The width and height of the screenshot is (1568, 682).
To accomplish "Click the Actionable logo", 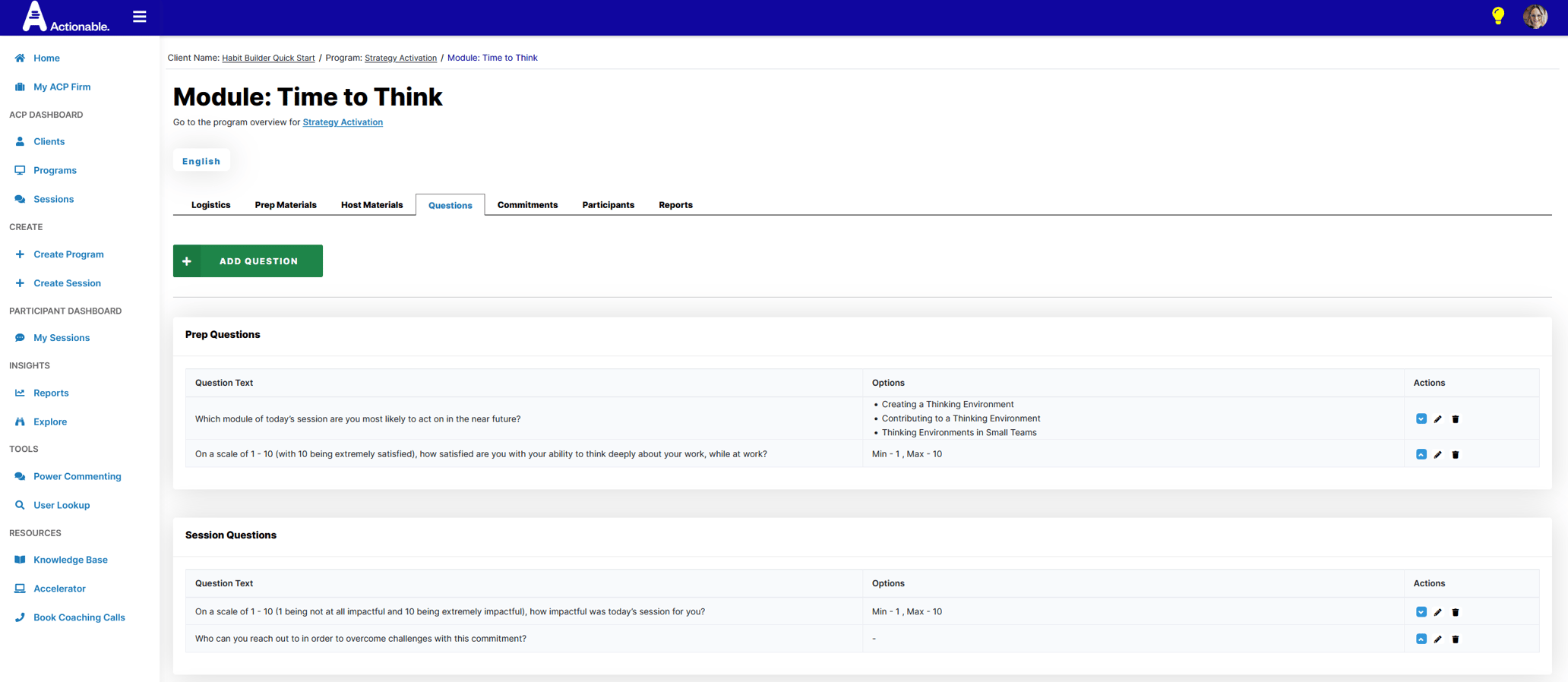I will (66, 17).
